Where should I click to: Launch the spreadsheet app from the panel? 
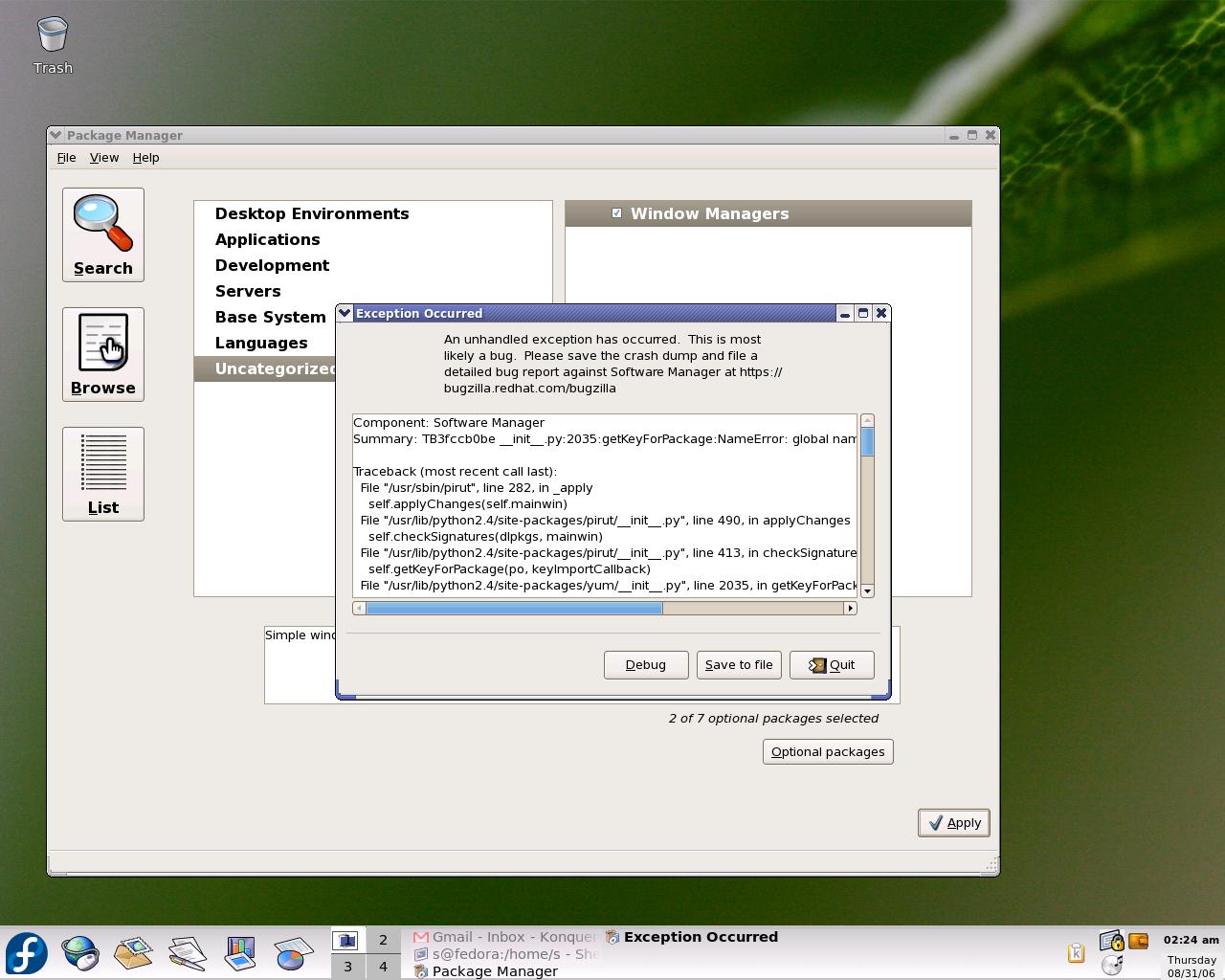294,953
